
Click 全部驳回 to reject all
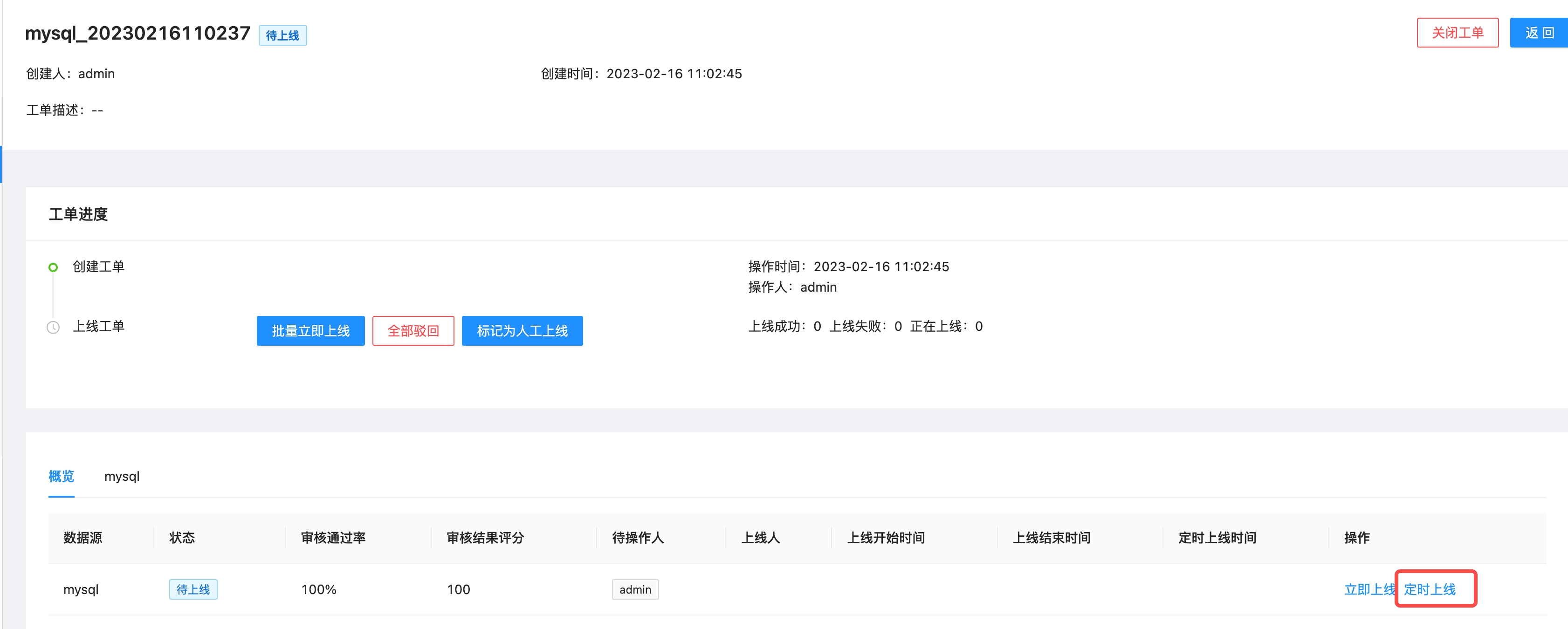tap(413, 331)
